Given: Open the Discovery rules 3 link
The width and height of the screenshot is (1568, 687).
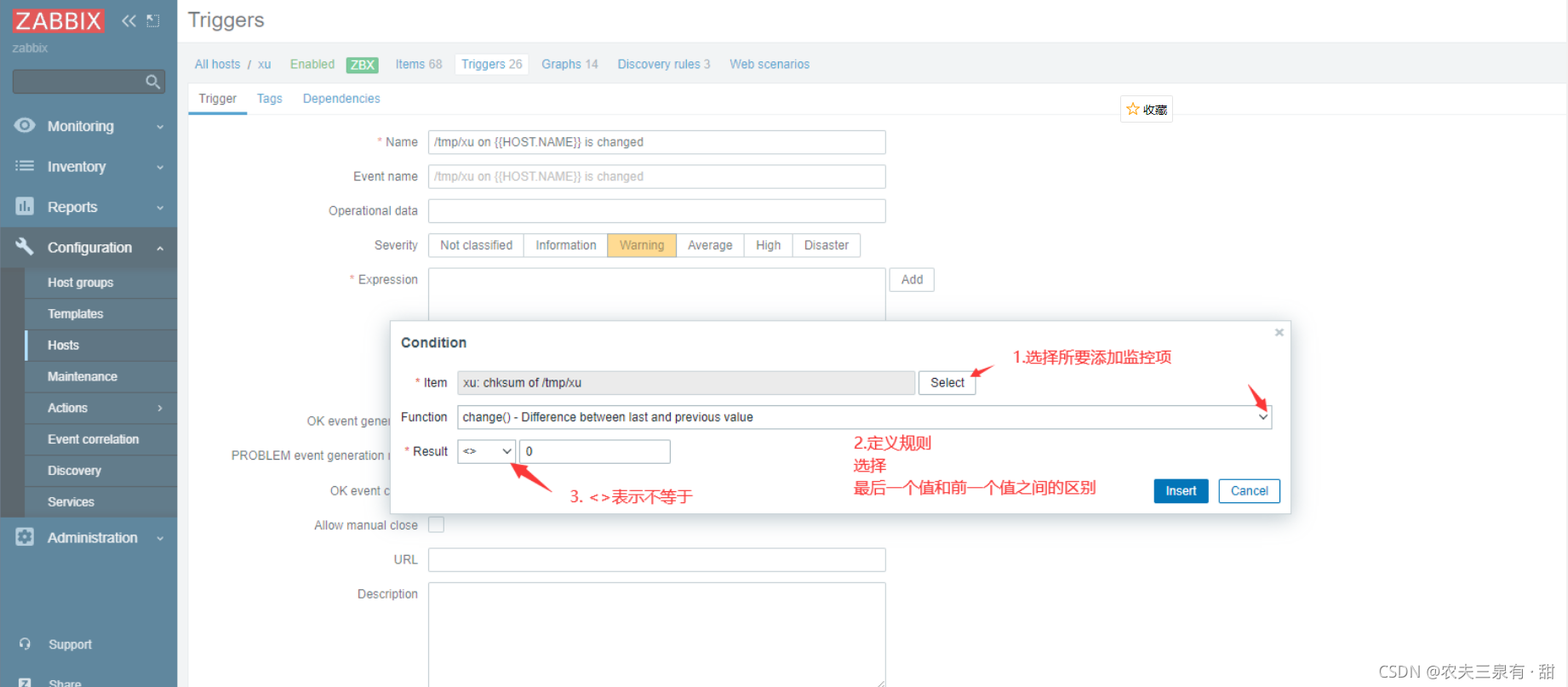Looking at the screenshot, I should click(x=664, y=65).
